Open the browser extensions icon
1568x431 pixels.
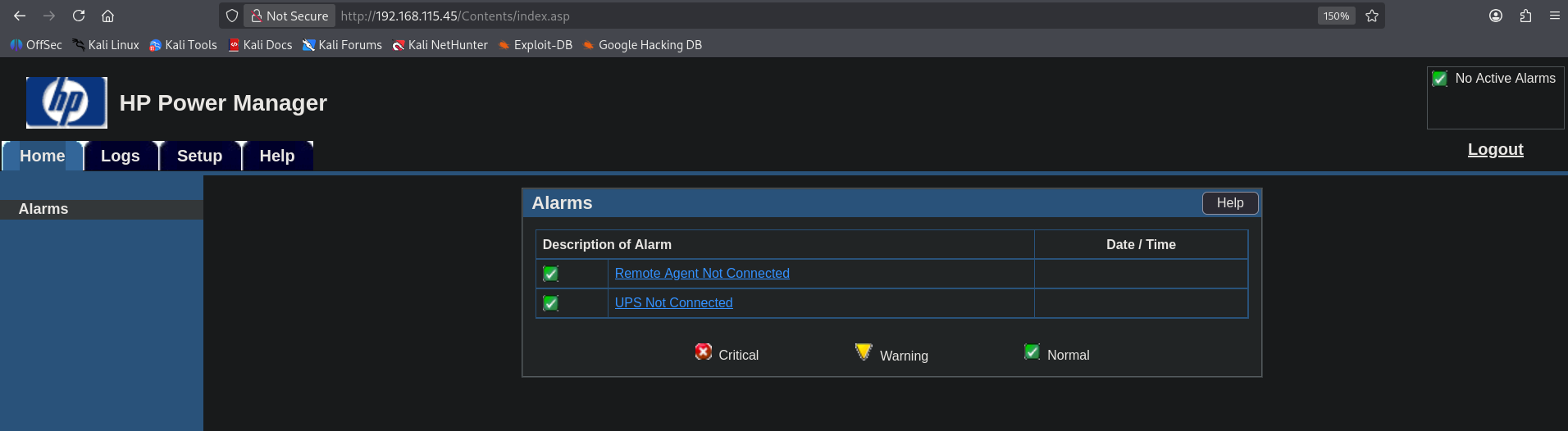click(1525, 16)
